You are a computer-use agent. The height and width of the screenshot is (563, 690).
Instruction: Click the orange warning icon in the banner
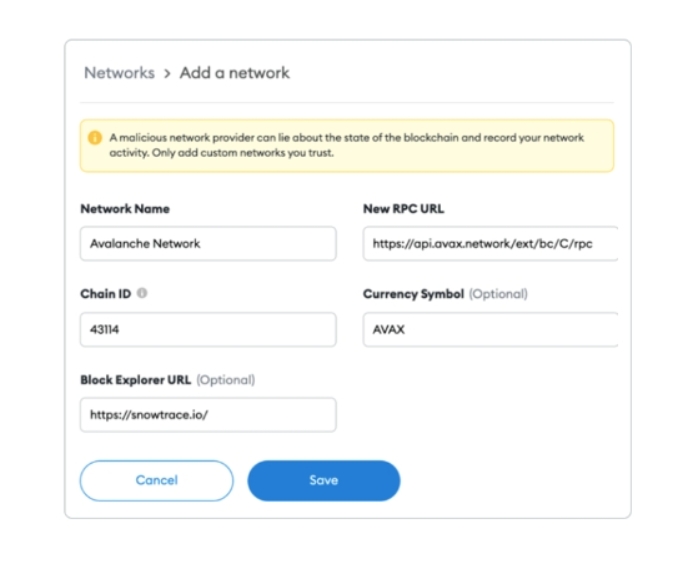pos(95,138)
